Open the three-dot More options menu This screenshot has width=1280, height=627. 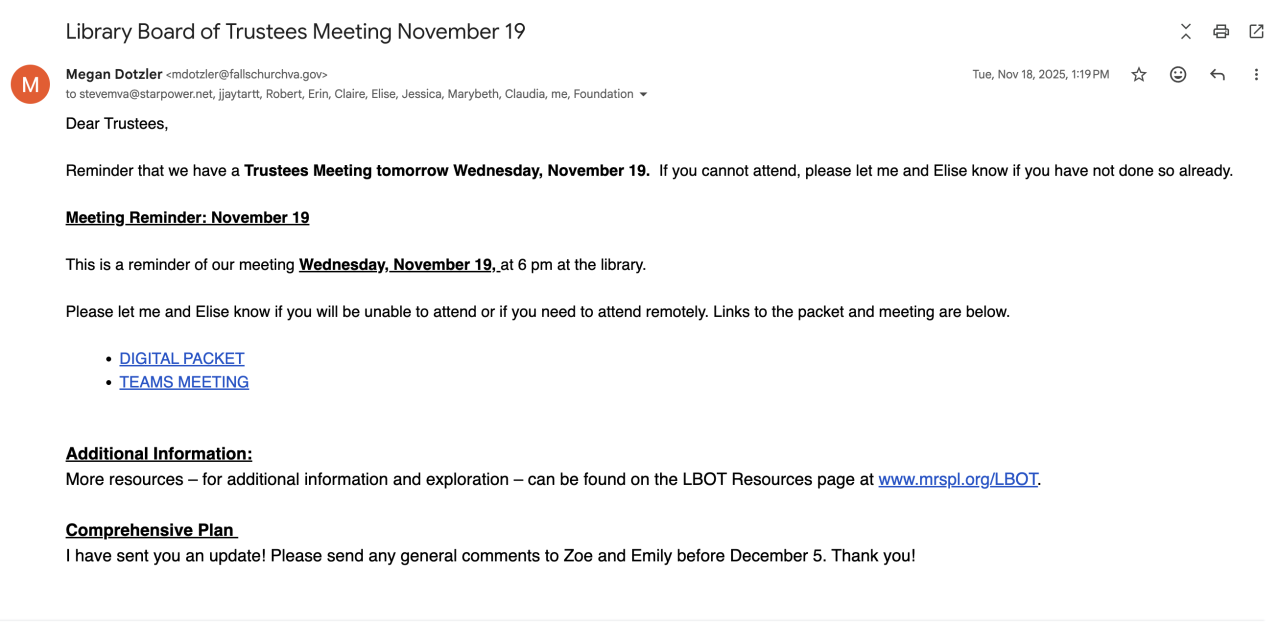1256,75
